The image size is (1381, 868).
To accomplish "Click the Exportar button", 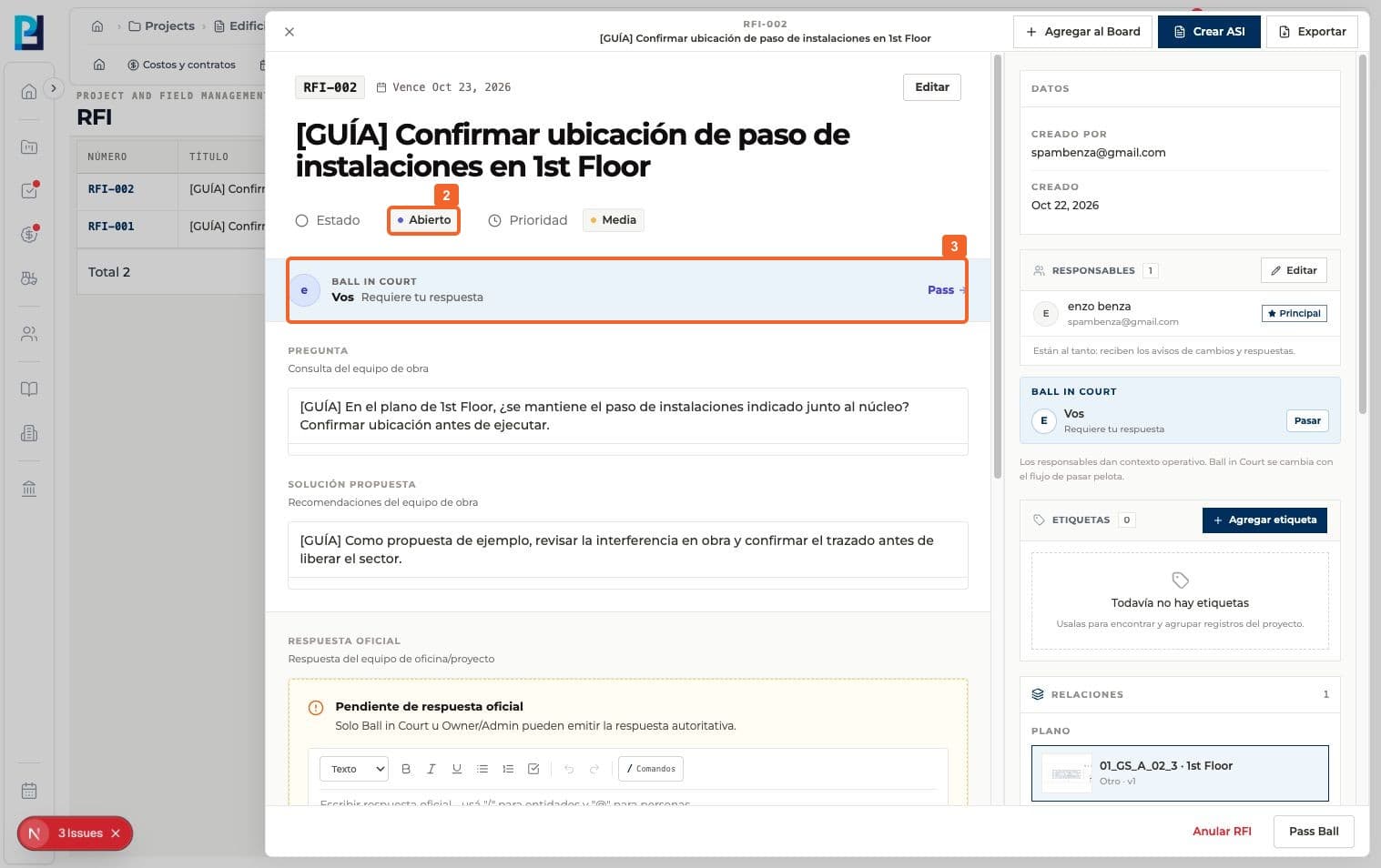I will (1312, 32).
